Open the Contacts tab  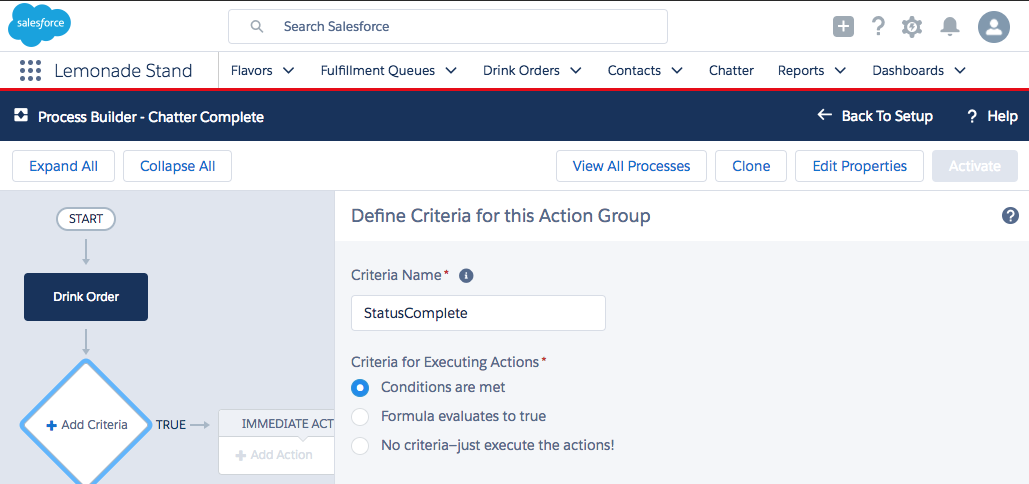[634, 71]
